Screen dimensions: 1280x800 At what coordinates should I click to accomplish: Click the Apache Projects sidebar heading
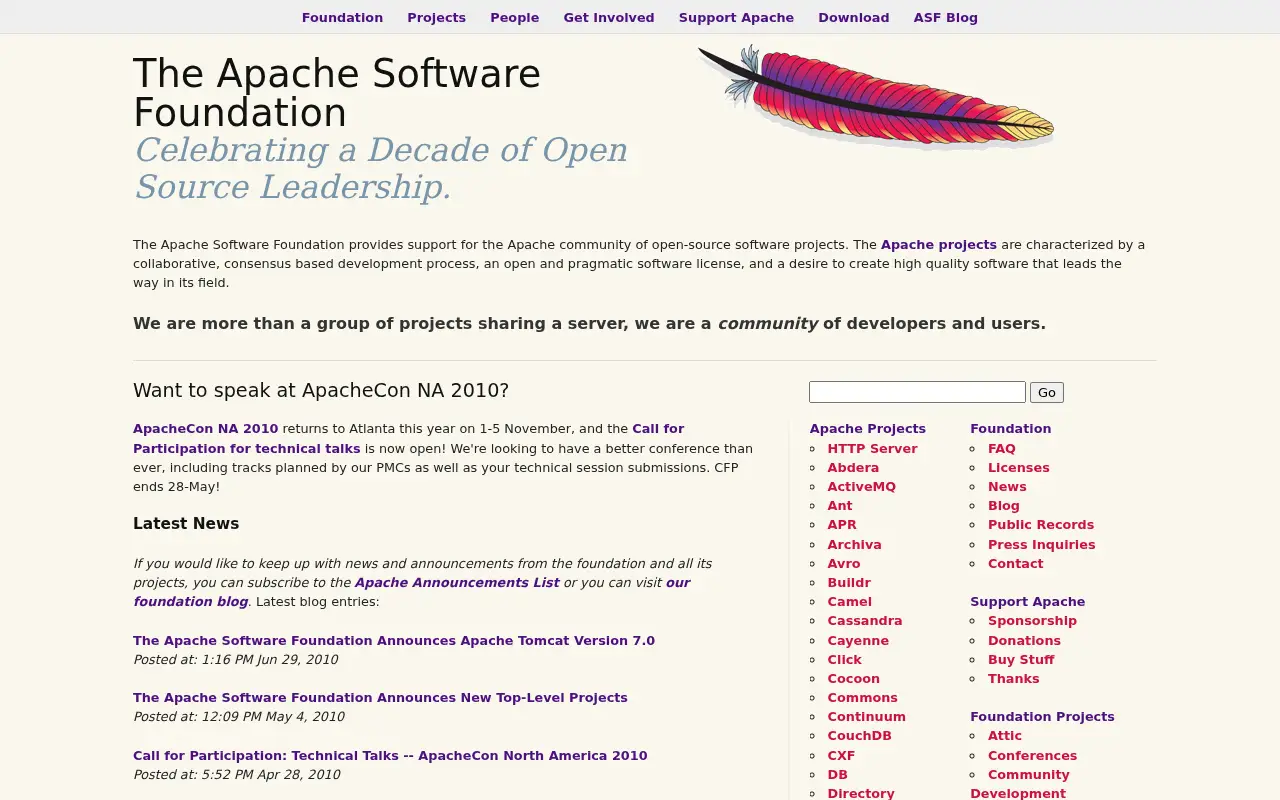point(868,429)
